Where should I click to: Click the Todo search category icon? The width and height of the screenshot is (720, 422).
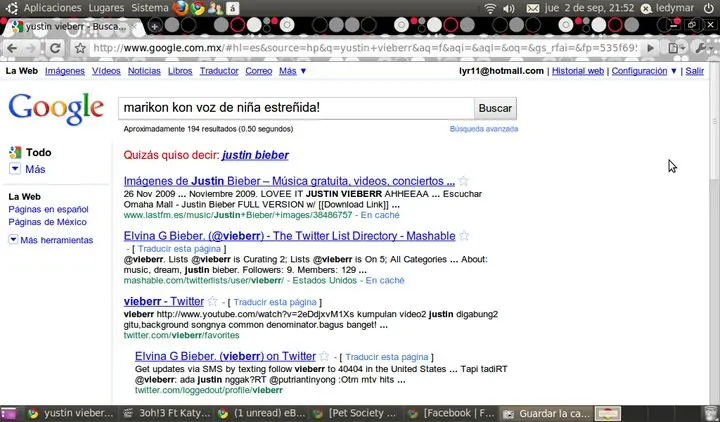[x=15, y=152]
